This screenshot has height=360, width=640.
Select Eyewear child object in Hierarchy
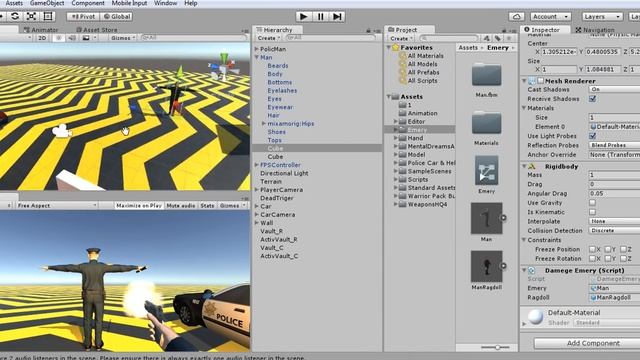[x=280, y=107]
